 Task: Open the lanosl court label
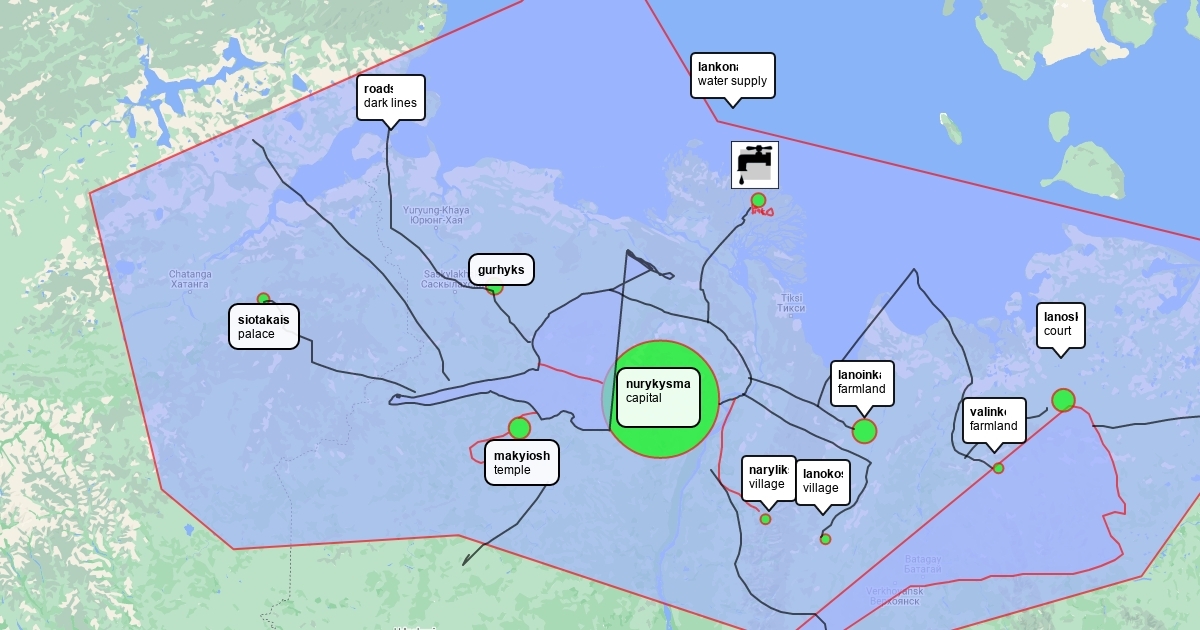coord(1060,325)
